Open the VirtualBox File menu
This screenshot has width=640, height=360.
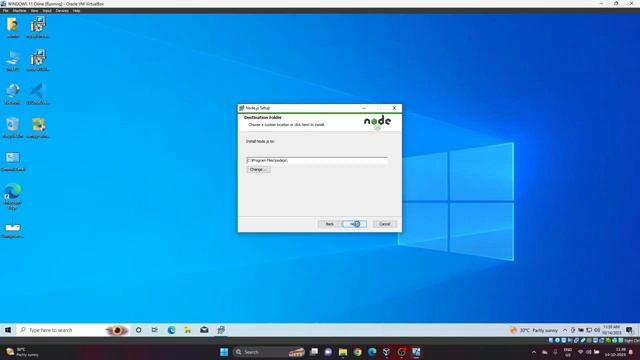6,11
